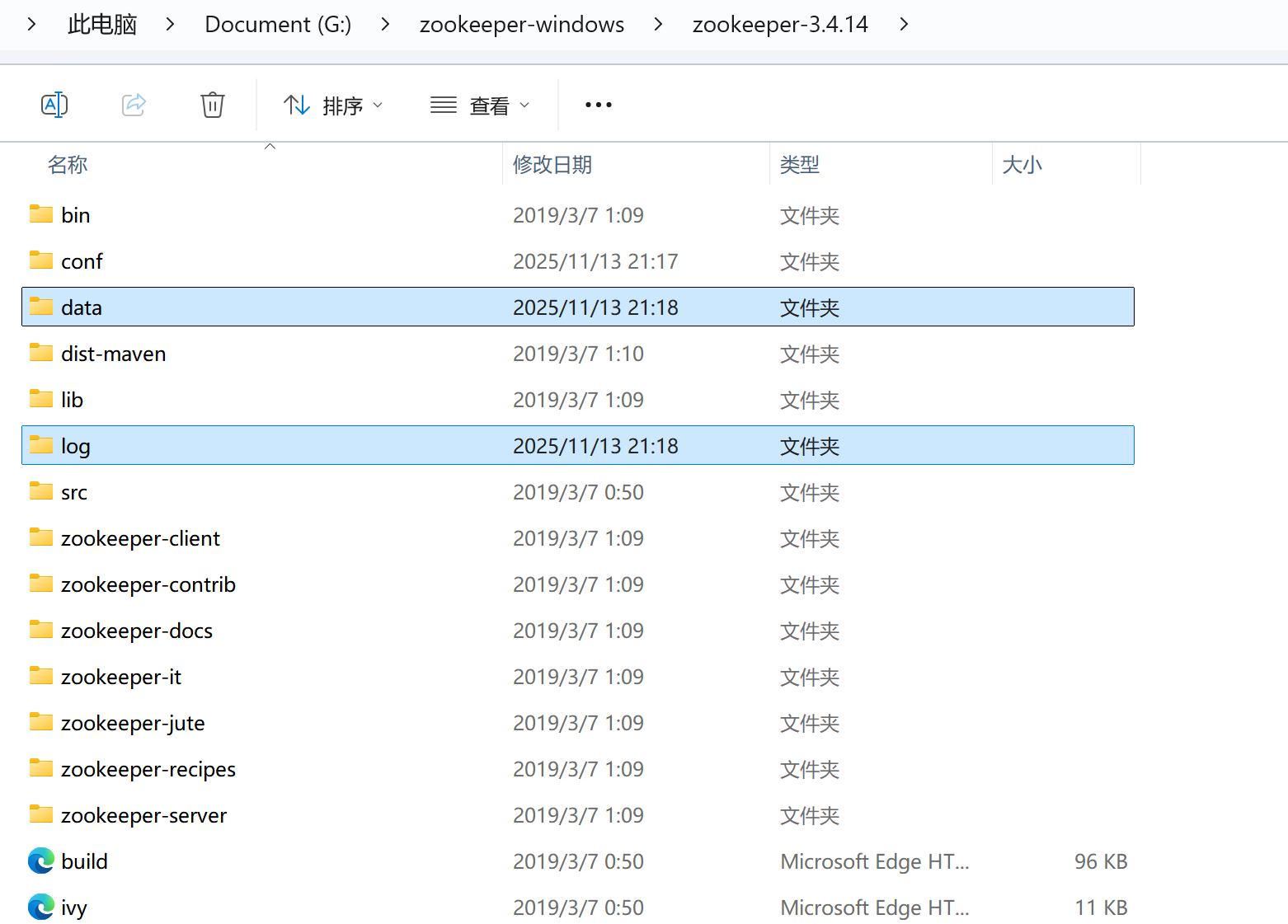The width and height of the screenshot is (1288, 924).
Task: Click the sort (排序) icon
Action: (x=296, y=105)
